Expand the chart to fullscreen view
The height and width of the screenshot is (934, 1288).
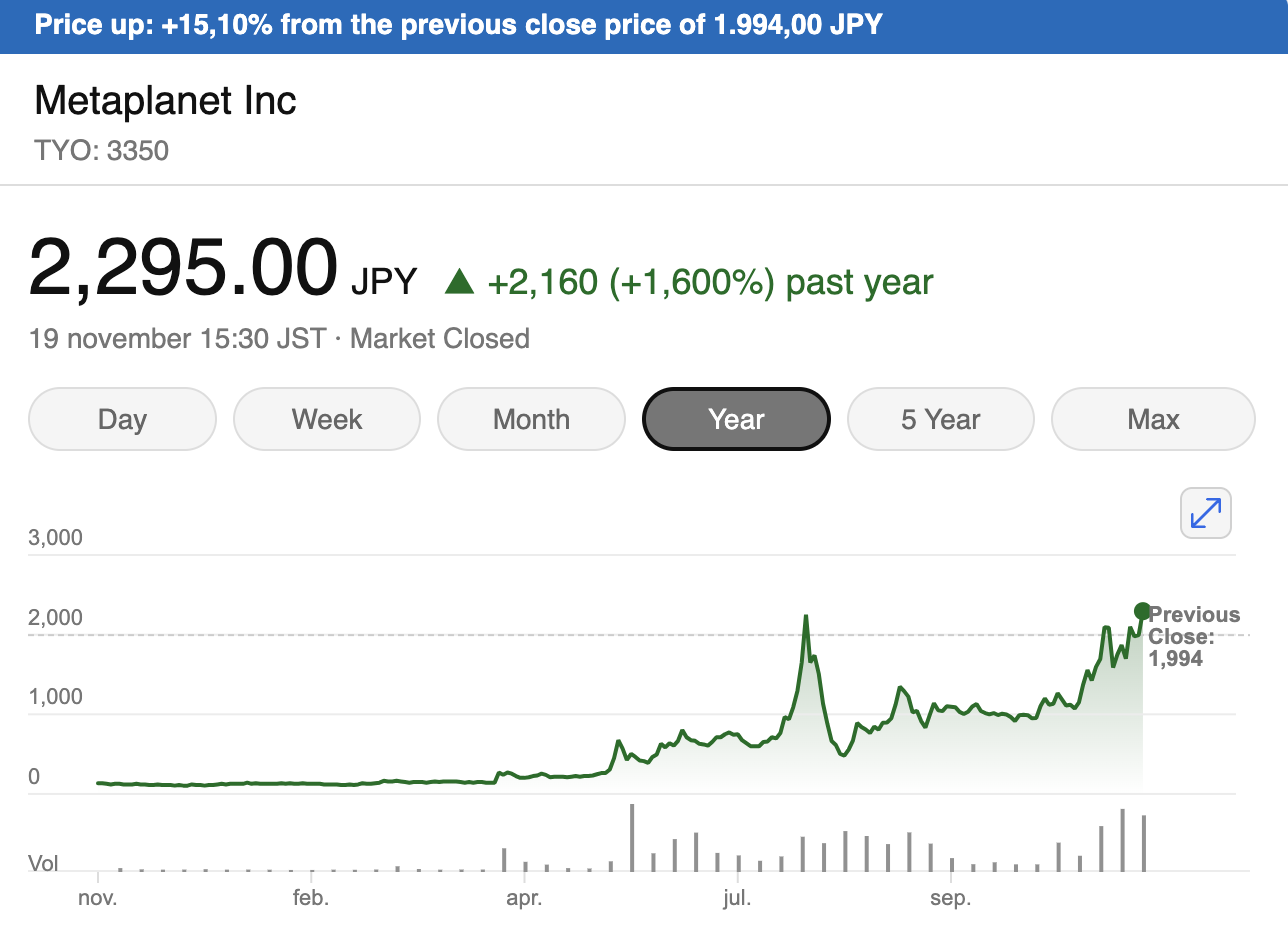pyautogui.click(x=1205, y=513)
